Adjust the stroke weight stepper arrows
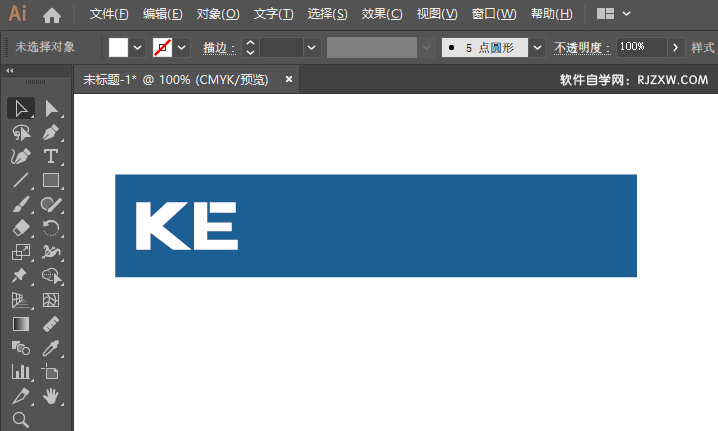The image size is (718, 431). pyautogui.click(x=250, y=47)
